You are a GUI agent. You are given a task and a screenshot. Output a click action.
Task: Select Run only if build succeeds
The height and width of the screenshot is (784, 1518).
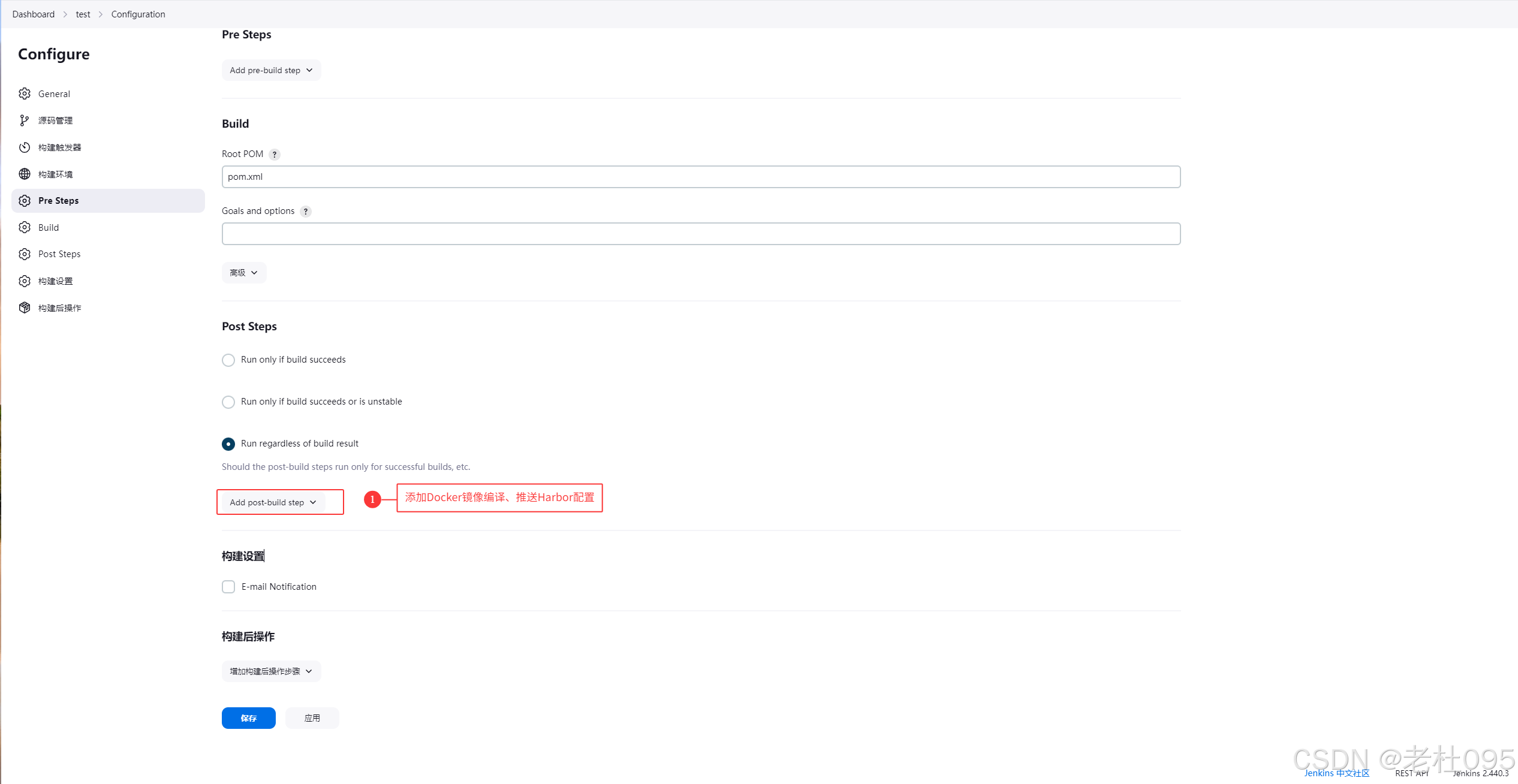coord(228,360)
